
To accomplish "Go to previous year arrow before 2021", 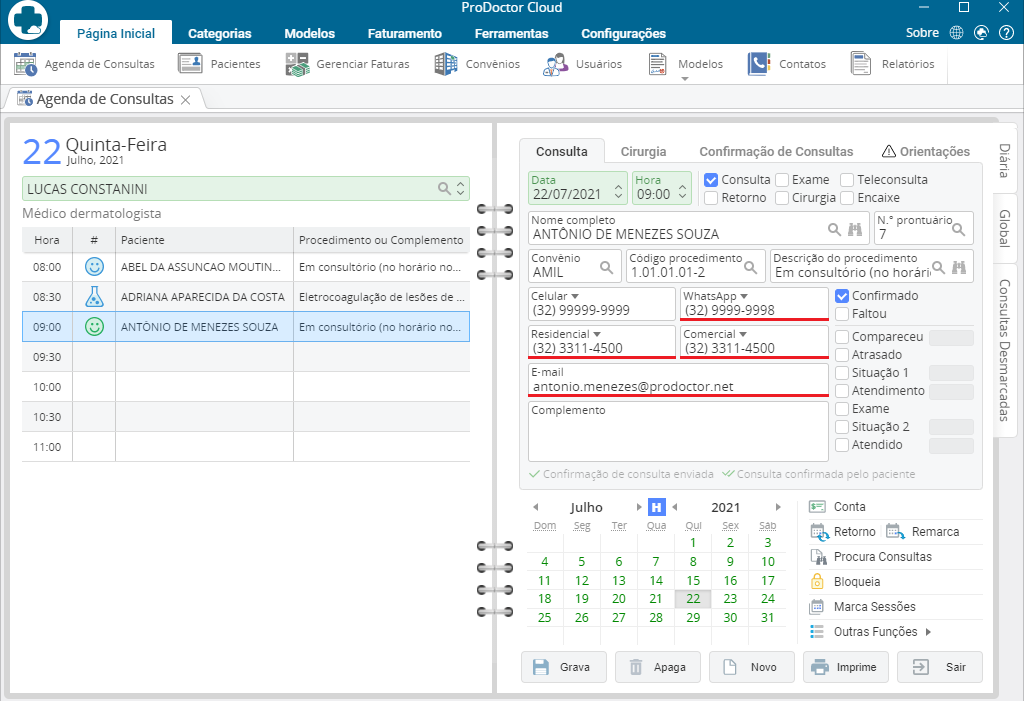I will (675, 507).
